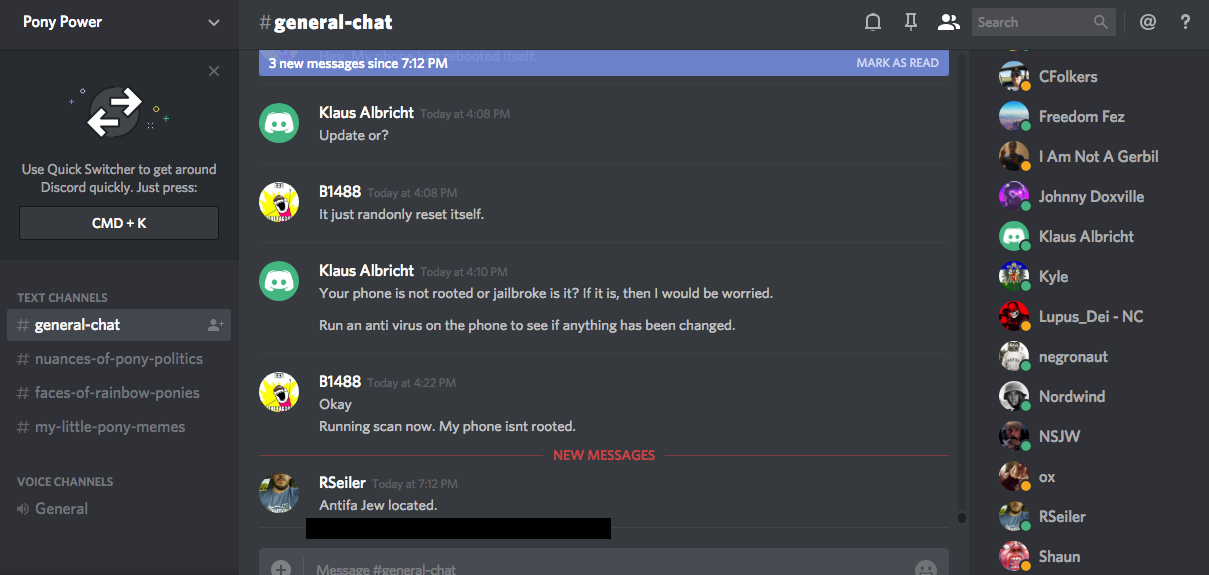Click the create invite icon on general-chat

coord(215,325)
